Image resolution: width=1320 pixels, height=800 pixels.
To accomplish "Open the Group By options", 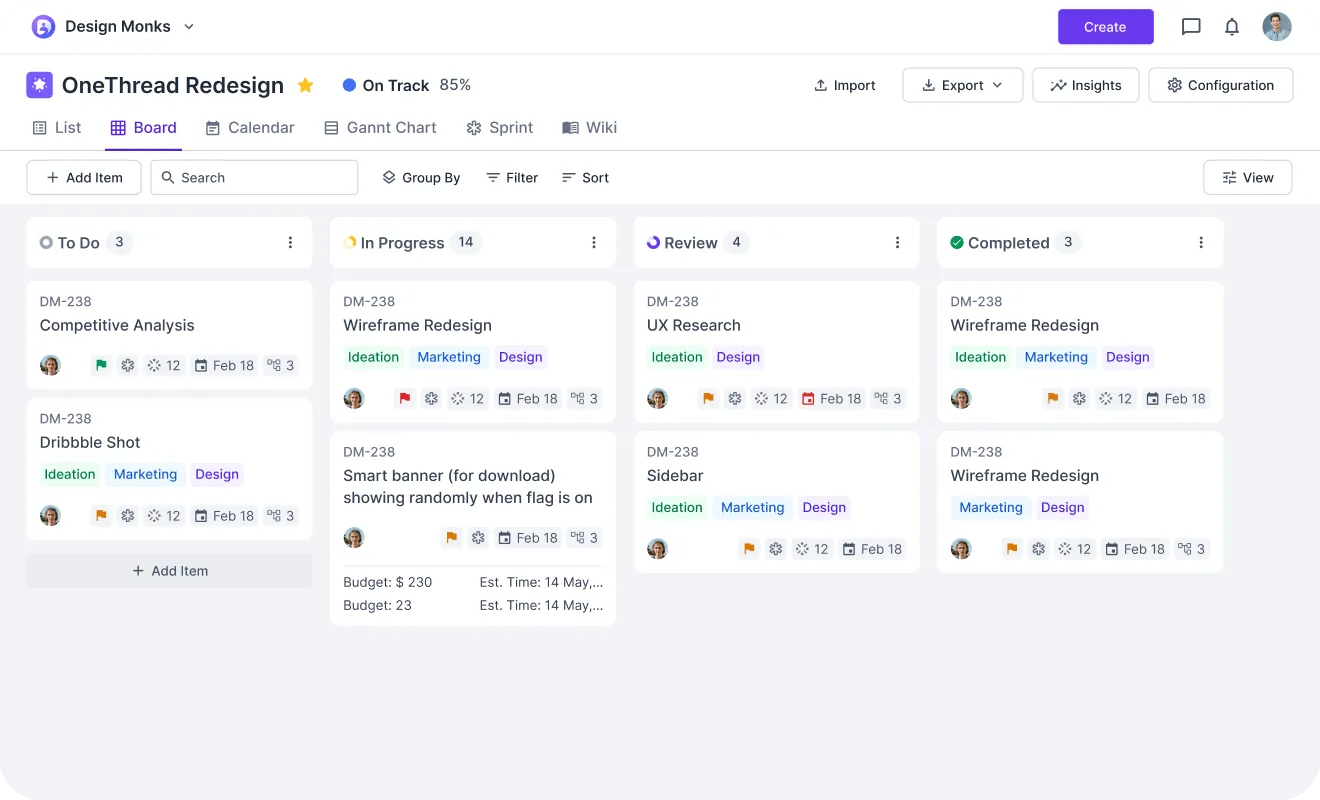I will click(421, 177).
